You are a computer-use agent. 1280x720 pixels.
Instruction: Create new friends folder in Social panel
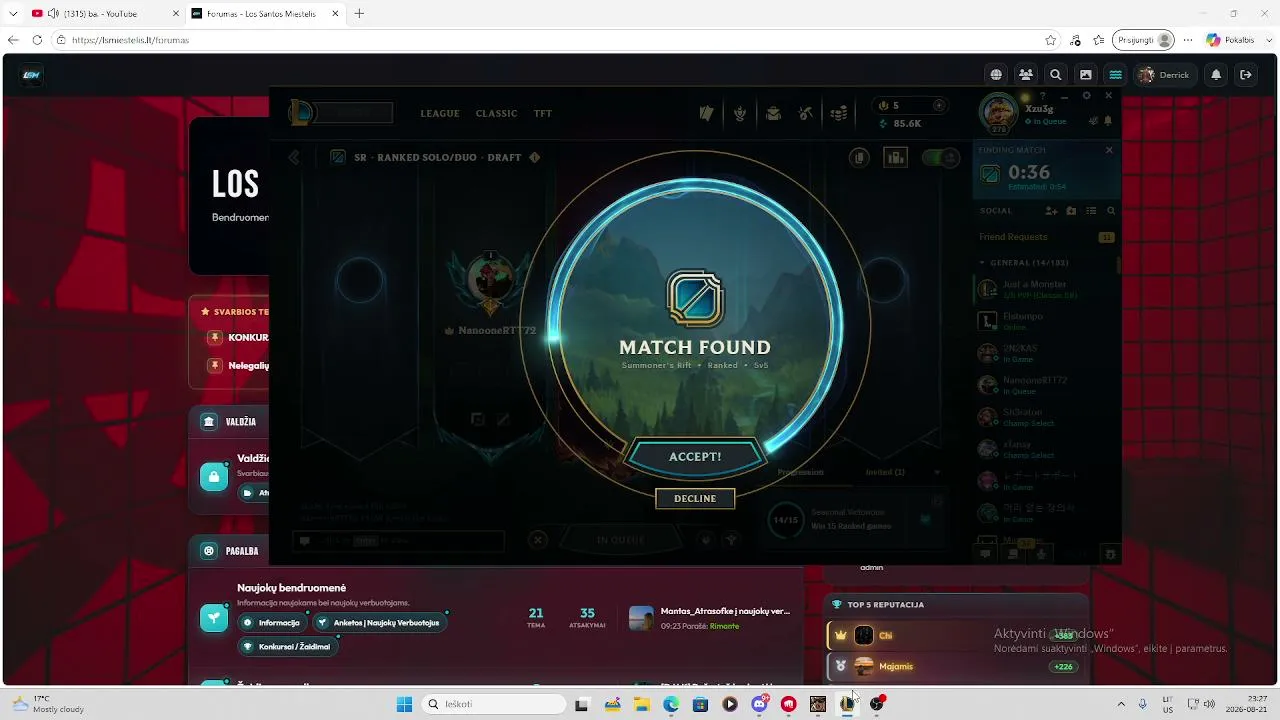coord(1071,211)
